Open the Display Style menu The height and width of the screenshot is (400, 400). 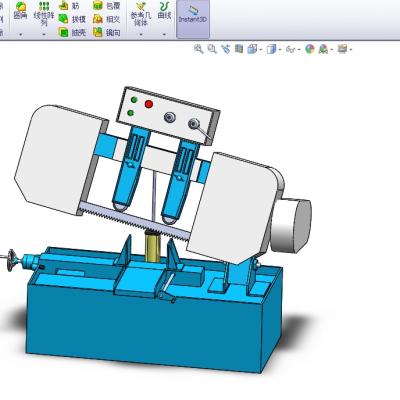pyautogui.click(x=272, y=49)
